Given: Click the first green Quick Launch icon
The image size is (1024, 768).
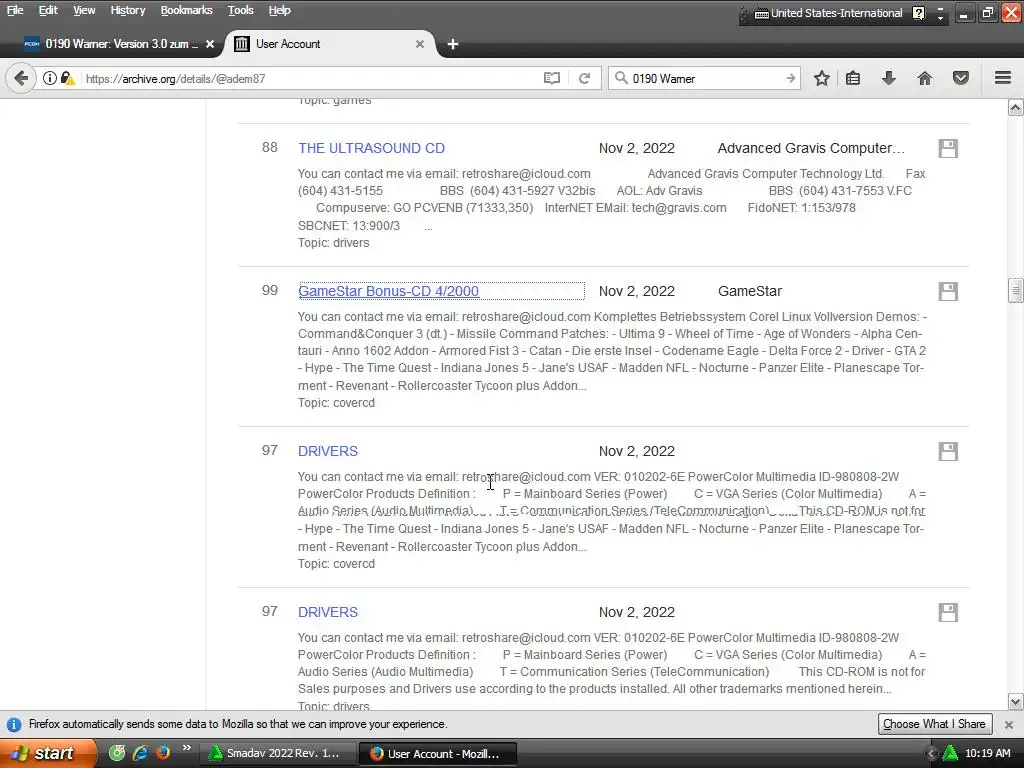Looking at the screenshot, I should [x=116, y=752].
